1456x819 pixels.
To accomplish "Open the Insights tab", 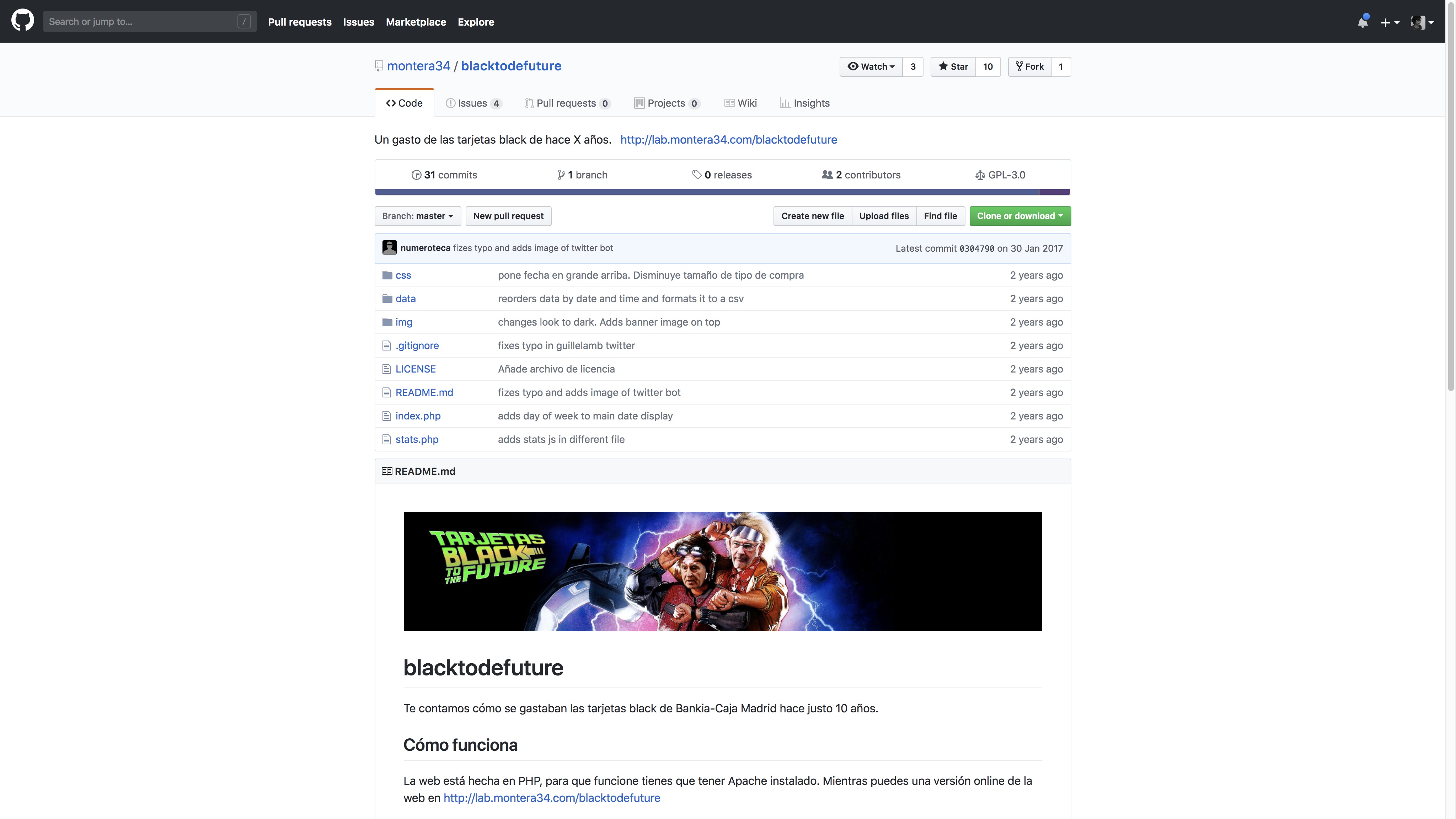I will pyautogui.click(x=805, y=103).
